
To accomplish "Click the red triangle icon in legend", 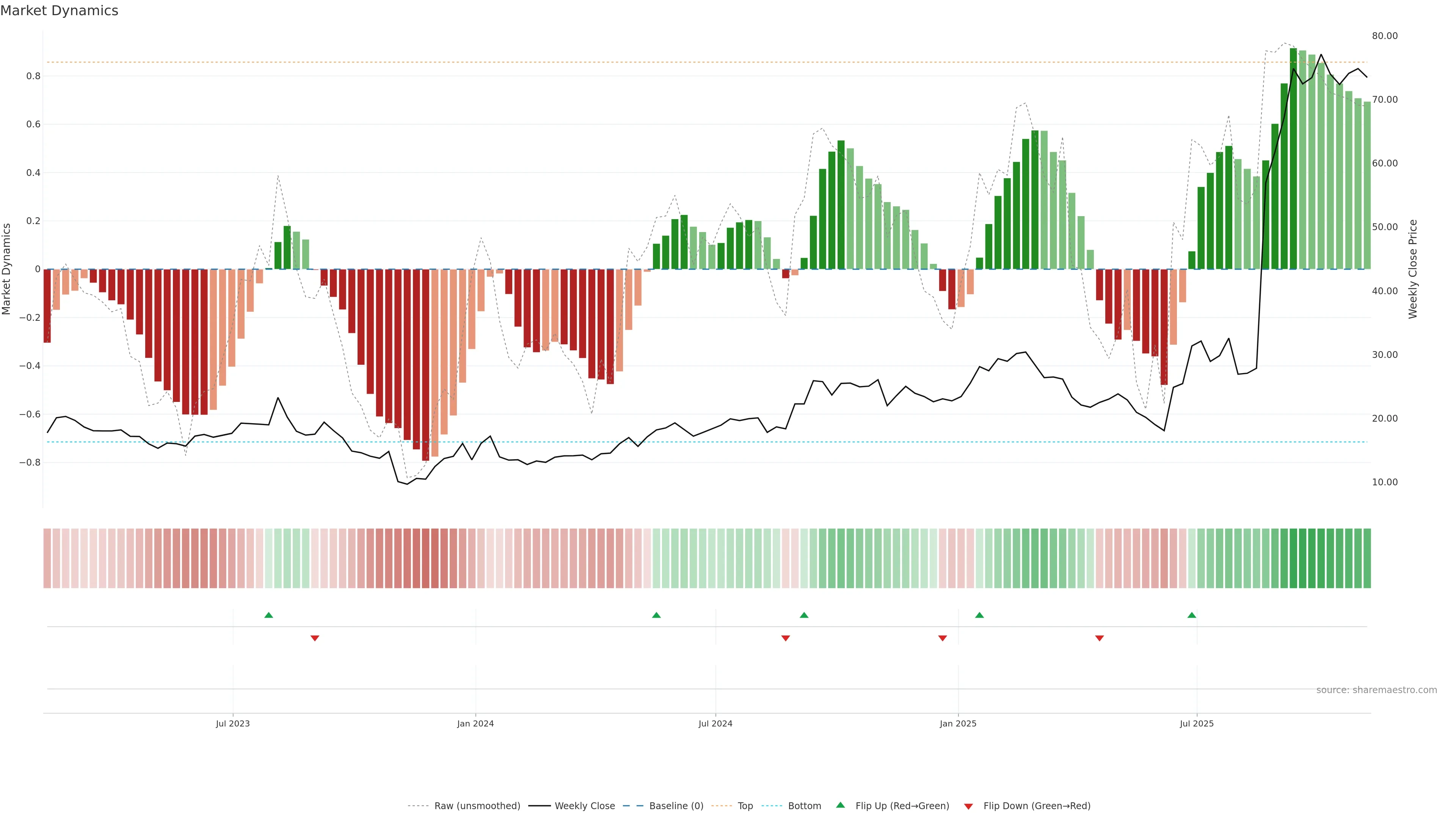I will [968, 806].
